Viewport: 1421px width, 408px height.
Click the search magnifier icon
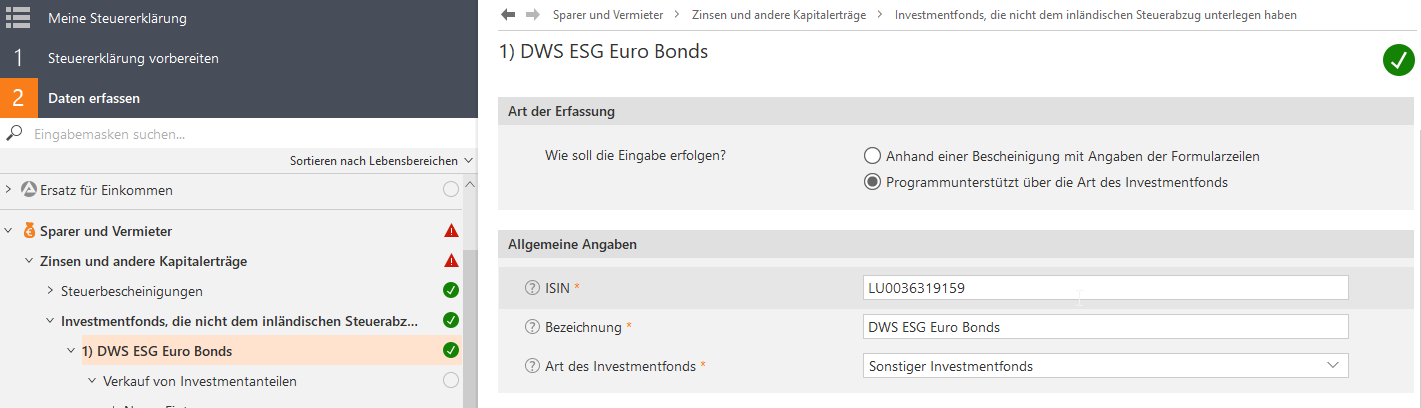click(15, 134)
